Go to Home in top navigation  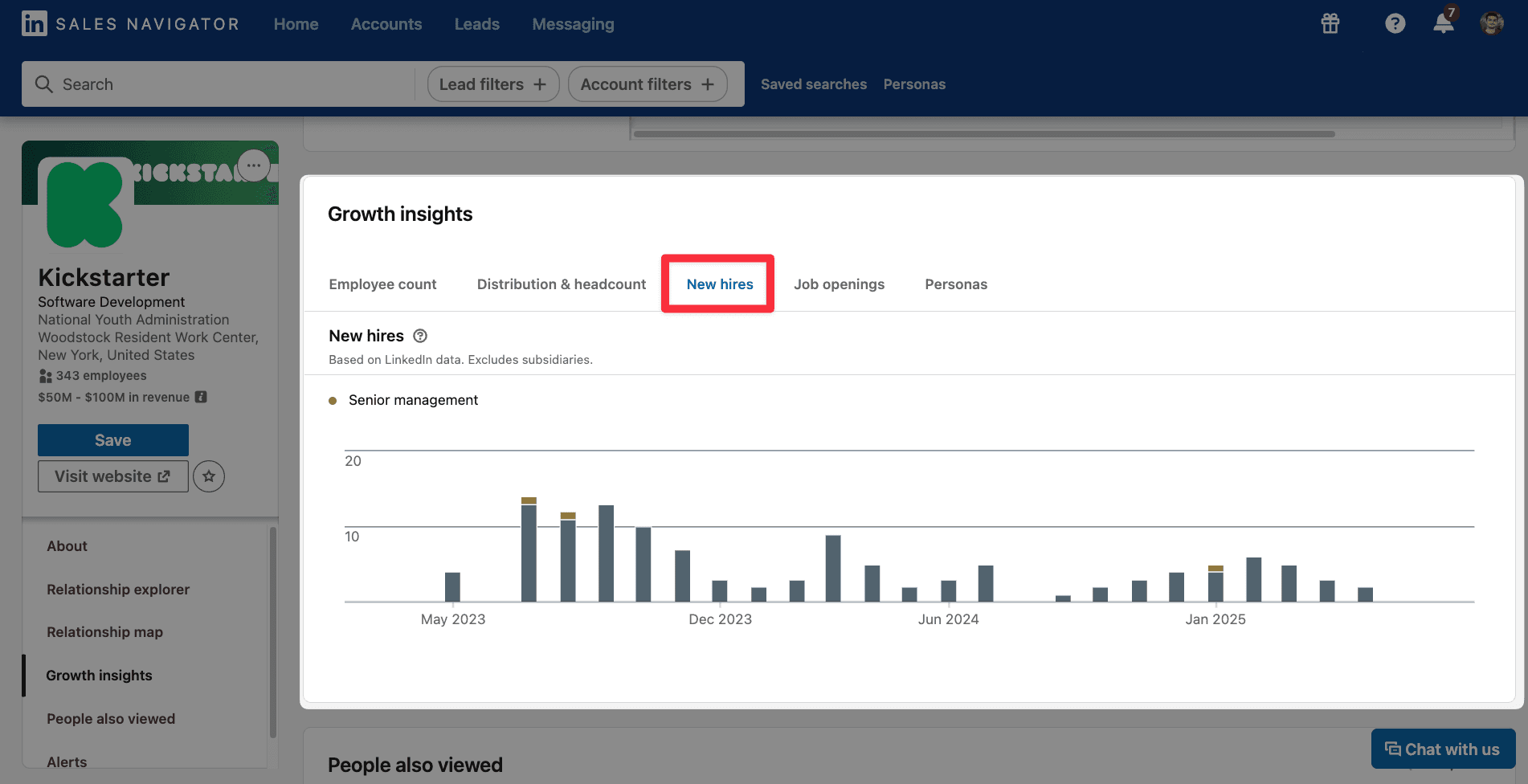(296, 24)
